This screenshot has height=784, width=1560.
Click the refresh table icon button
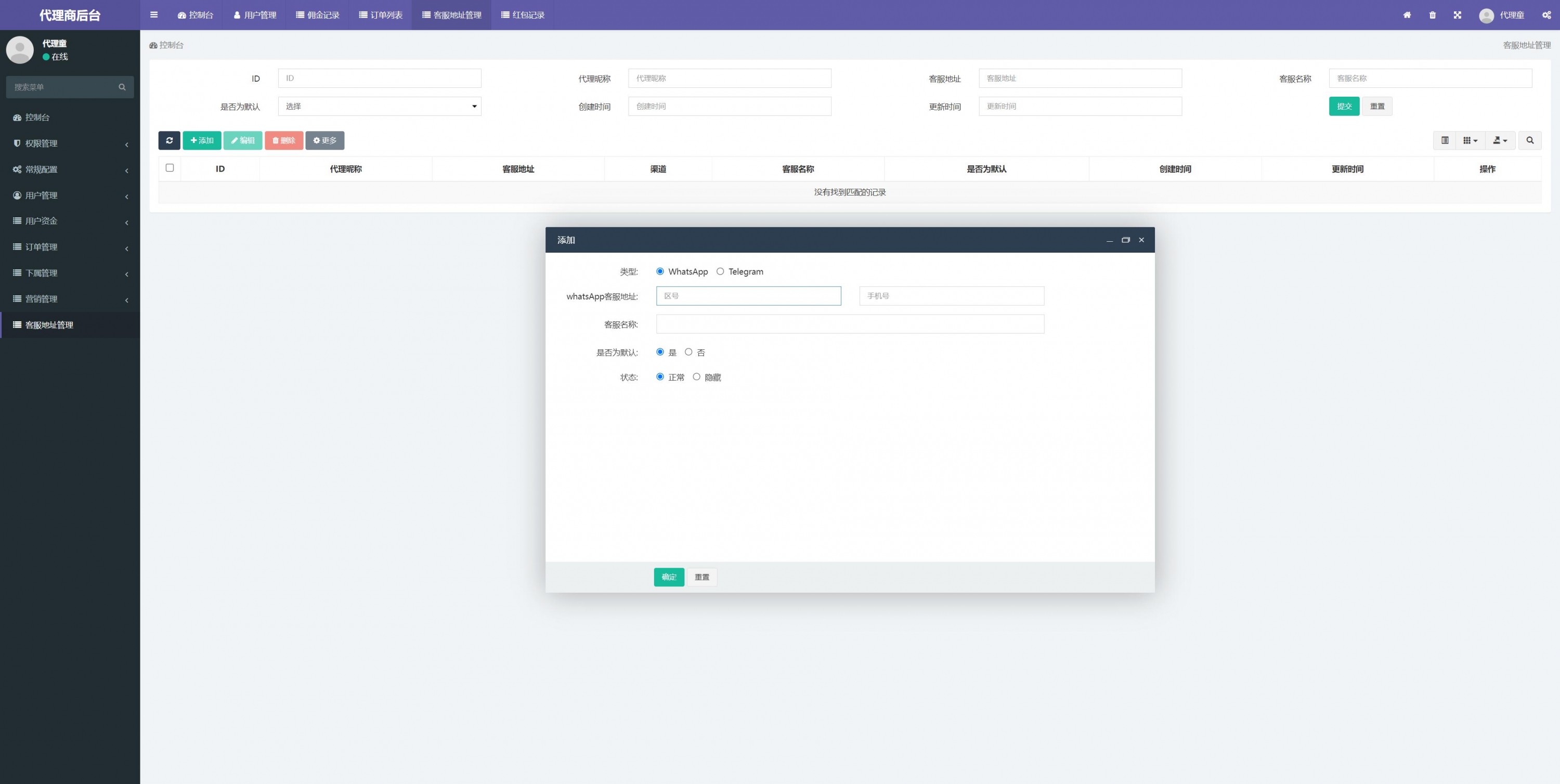pyautogui.click(x=169, y=140)
